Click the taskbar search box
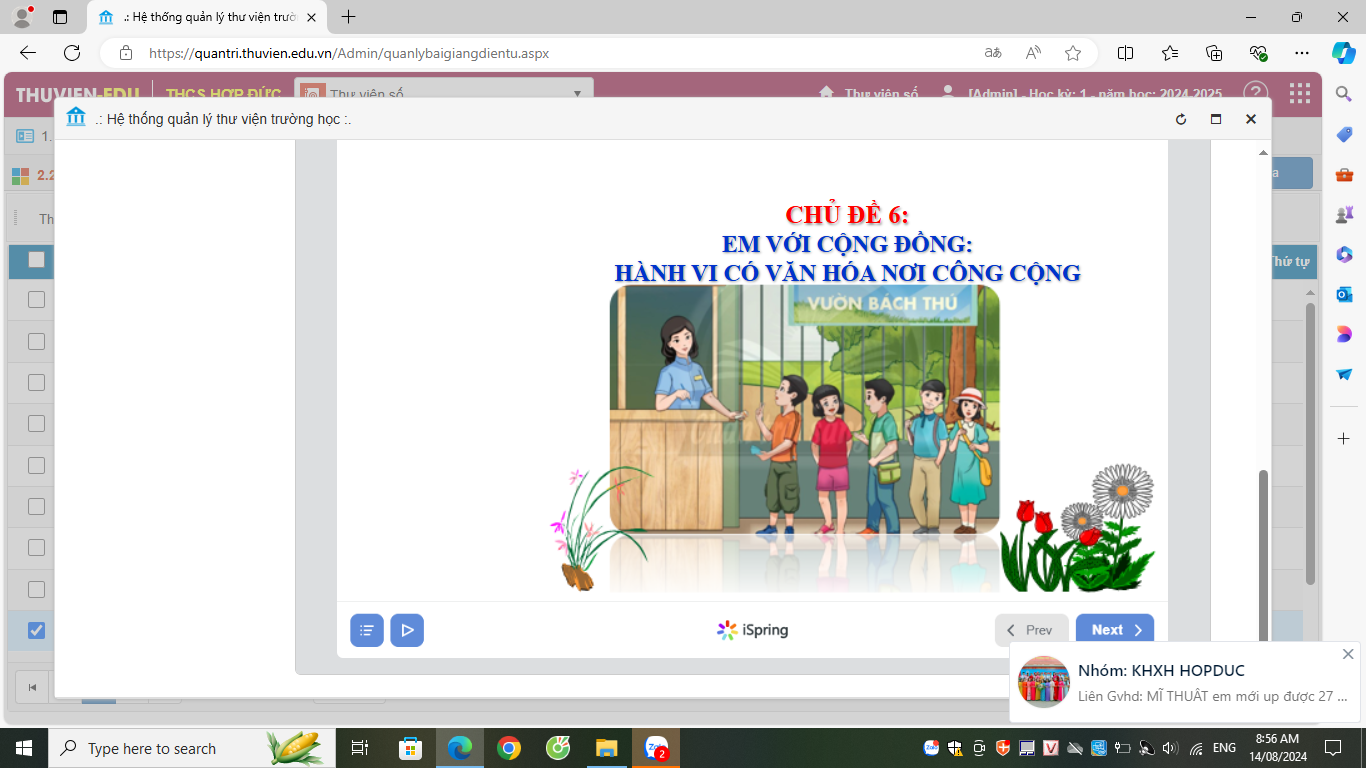 tap(191, 748)
